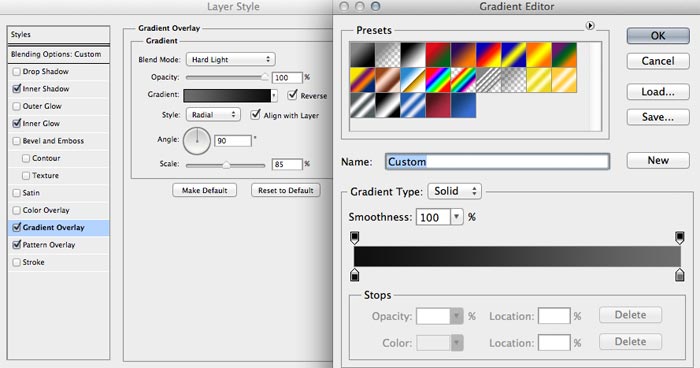
Task: Click Cancel in Gradient Editor
Action: click(x=658, y=61)
